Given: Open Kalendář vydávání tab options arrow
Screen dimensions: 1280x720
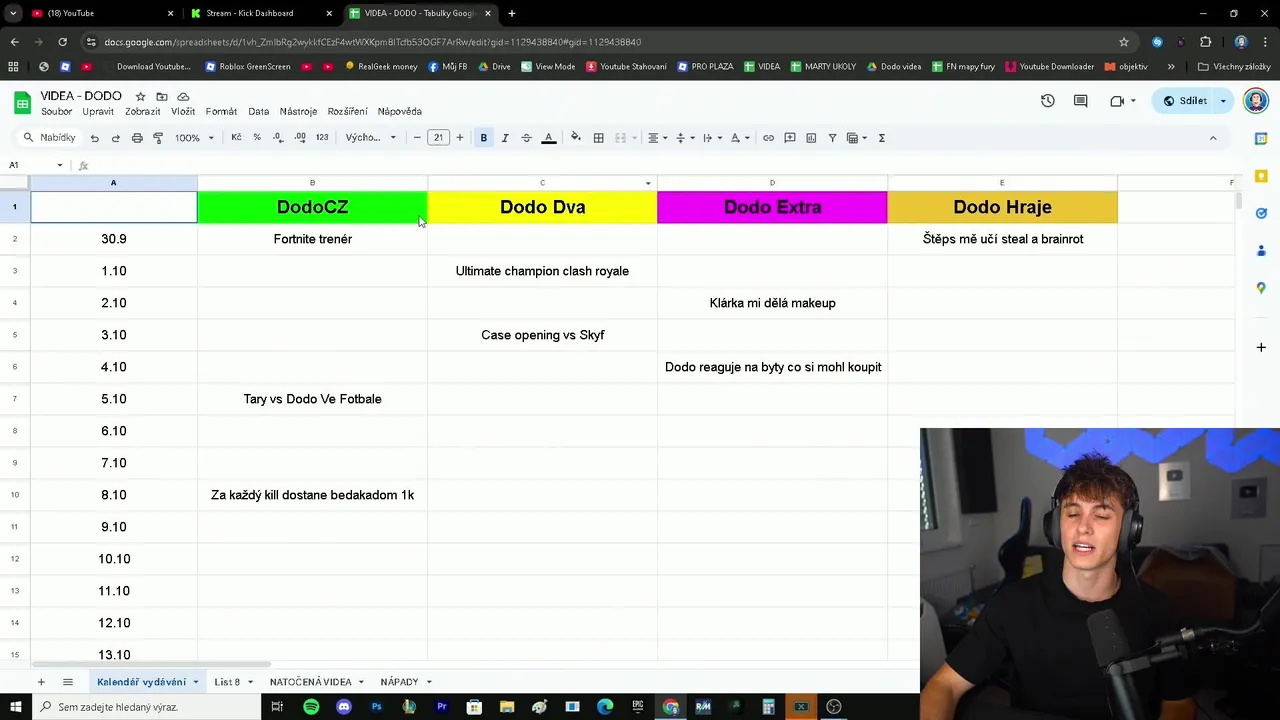Looking at the screenshot, I should (x=196, y=682).
